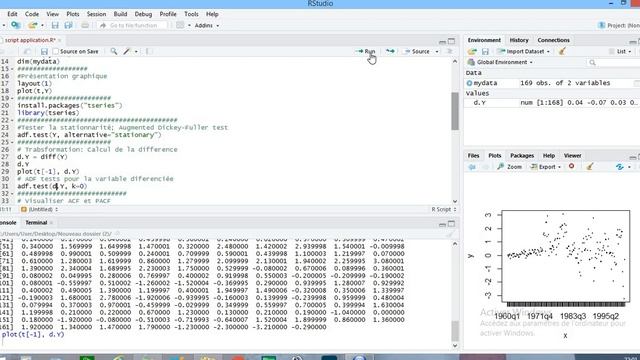Image resolution: width=640 pixels, height=360 pixels.
Task: Refresh current plot icon
Action: point(620,167)
